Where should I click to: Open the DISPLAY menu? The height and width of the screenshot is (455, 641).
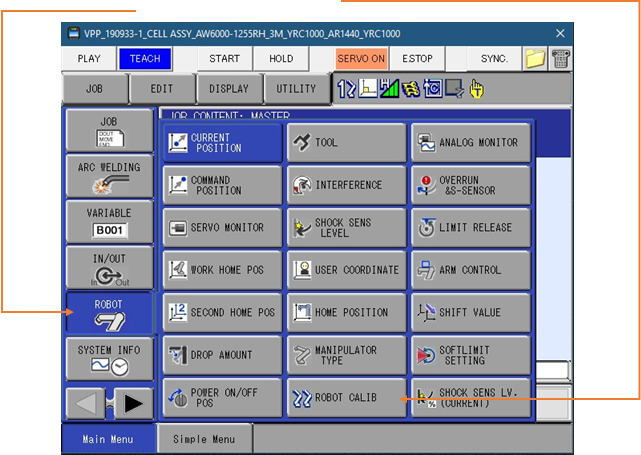(229, 89)
